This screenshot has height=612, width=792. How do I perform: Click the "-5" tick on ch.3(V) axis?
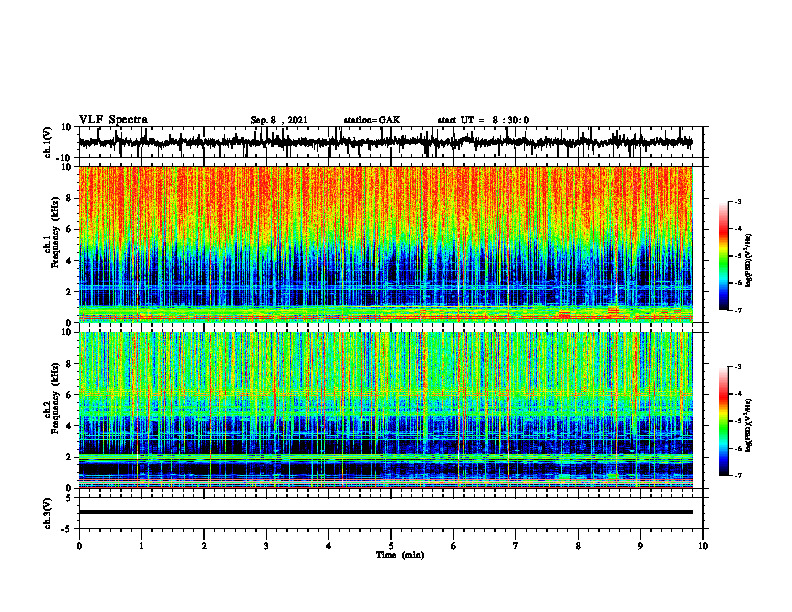point(67,529)
